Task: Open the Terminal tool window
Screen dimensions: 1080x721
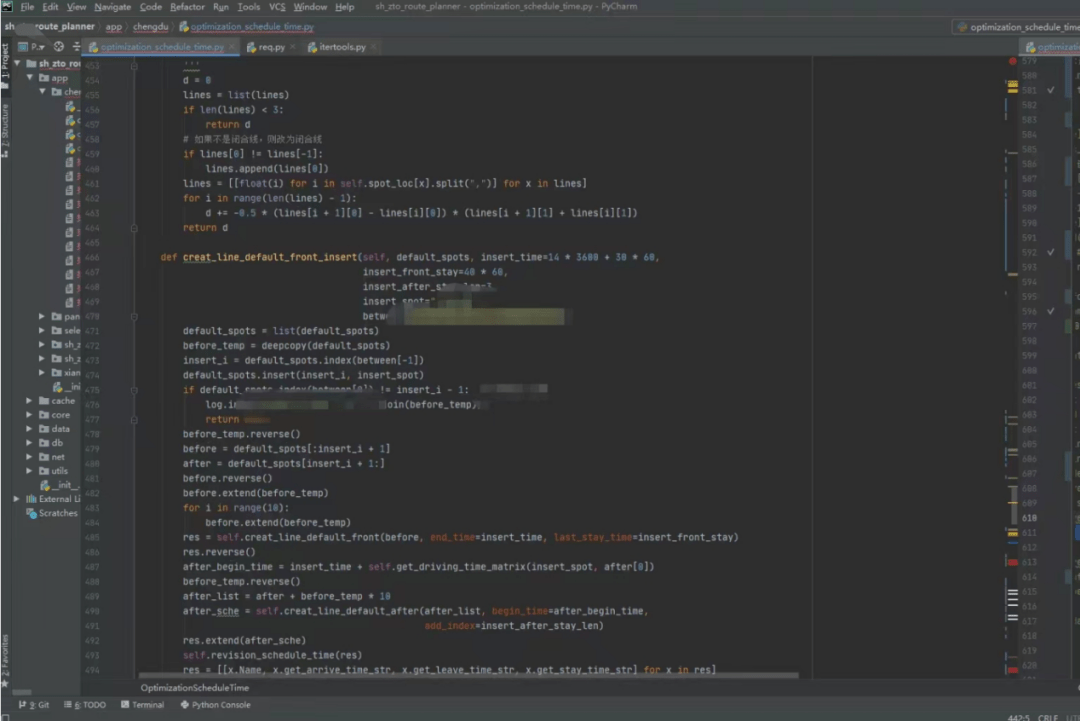Action: coord(143,705)
